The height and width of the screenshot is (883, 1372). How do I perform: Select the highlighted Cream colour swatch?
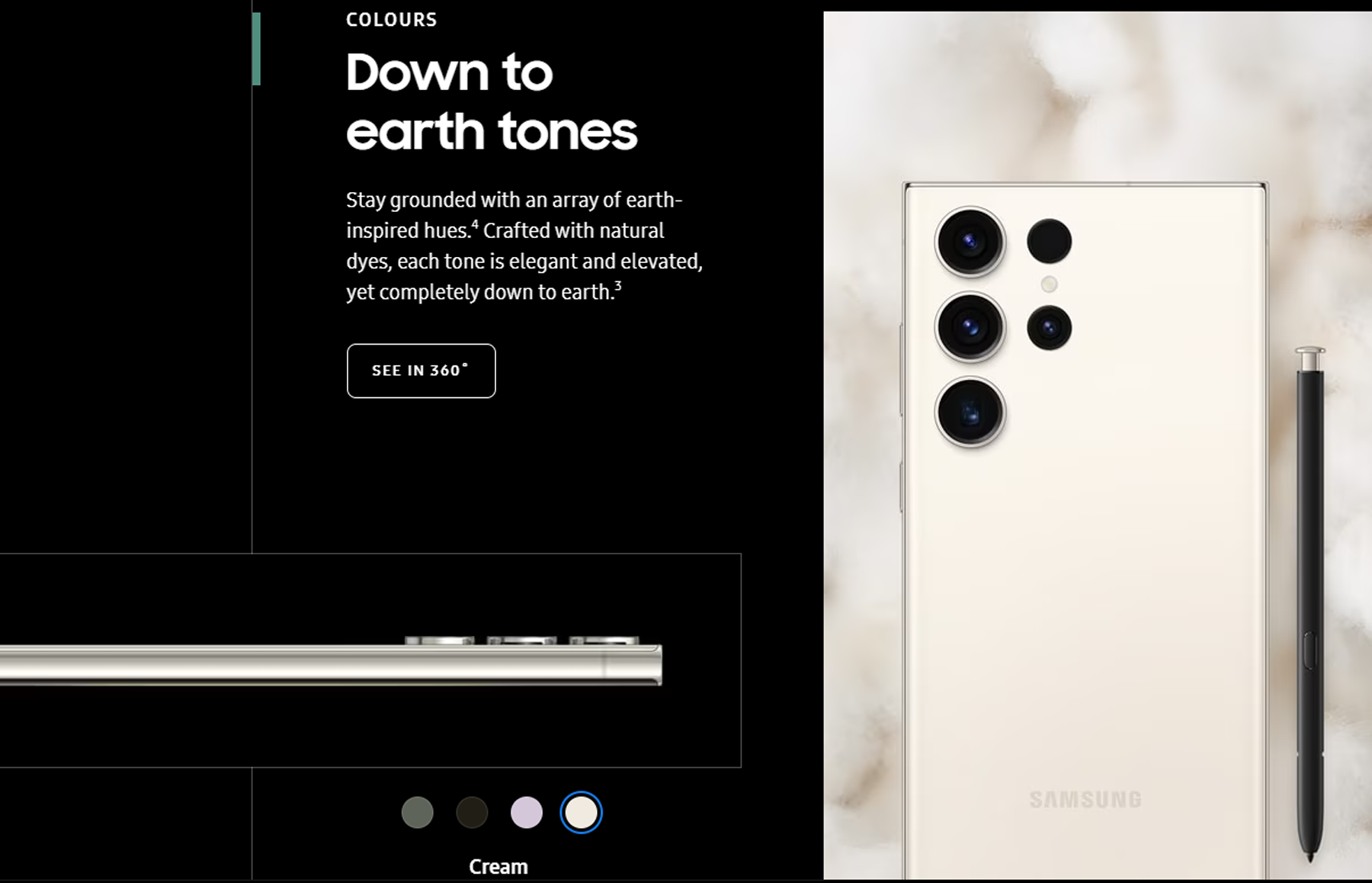click(582, 812)
